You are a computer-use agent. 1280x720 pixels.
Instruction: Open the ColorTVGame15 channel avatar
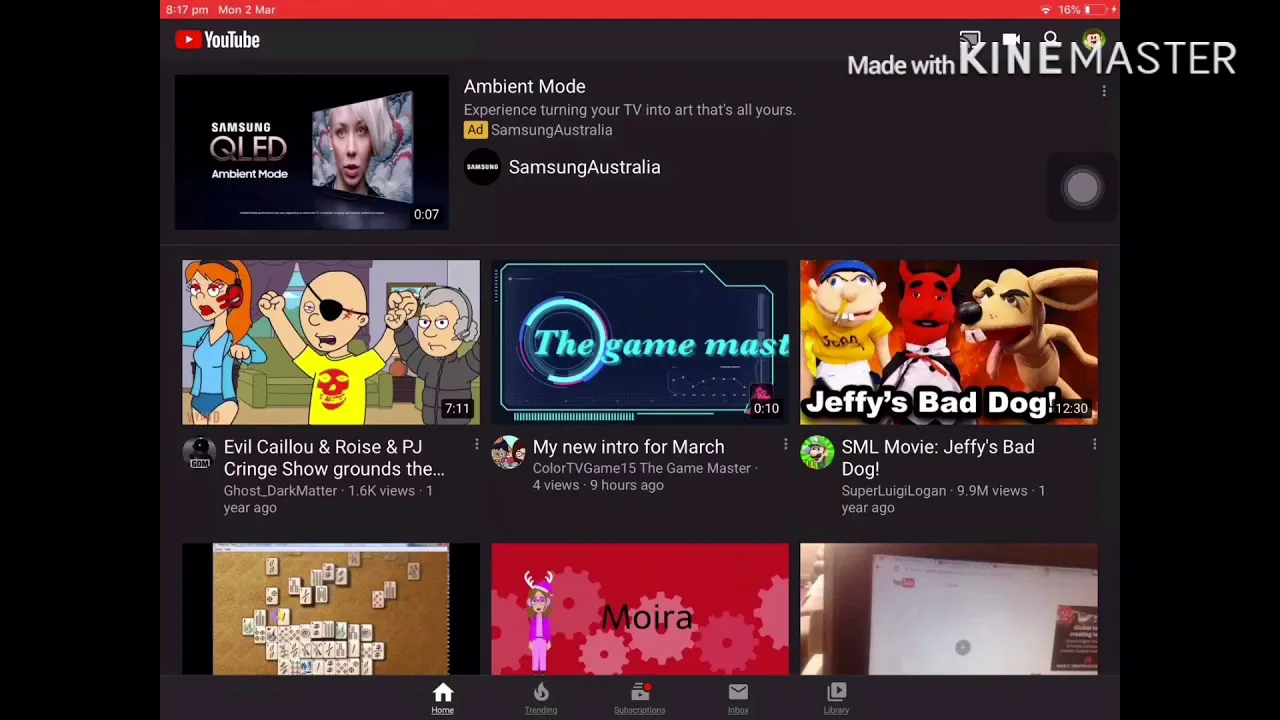point(508,453)
